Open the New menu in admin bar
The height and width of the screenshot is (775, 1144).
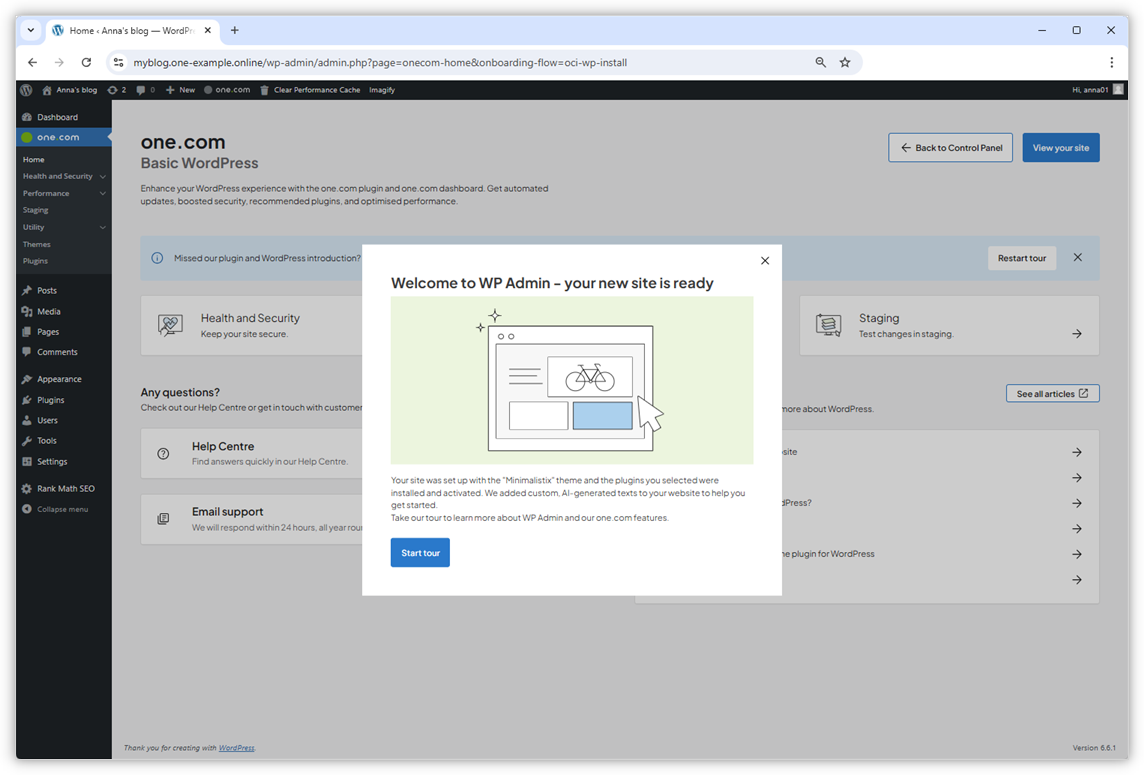pyautogui.click(x=180, y=90)
